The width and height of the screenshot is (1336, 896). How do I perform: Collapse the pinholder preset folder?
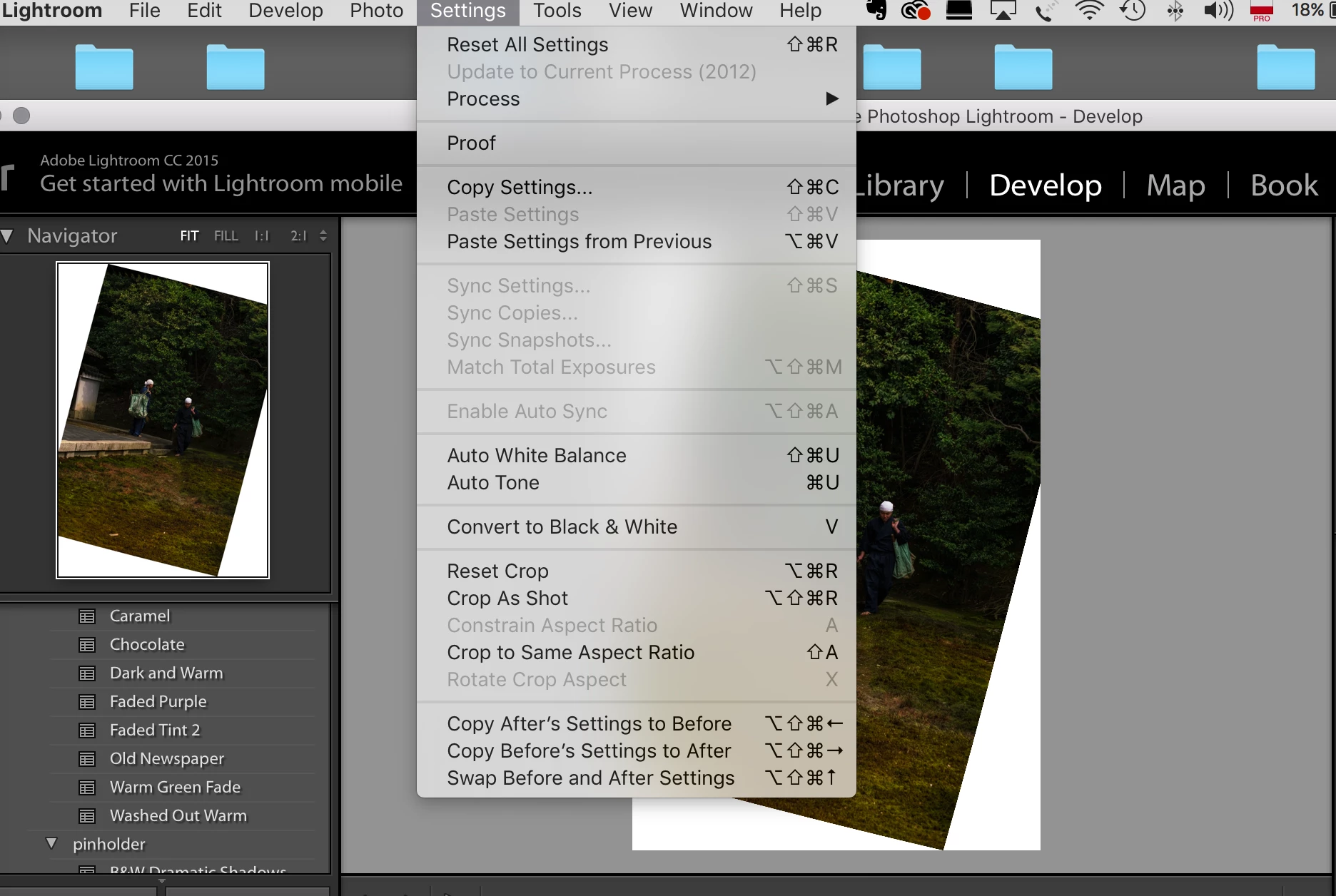point(51,843)
